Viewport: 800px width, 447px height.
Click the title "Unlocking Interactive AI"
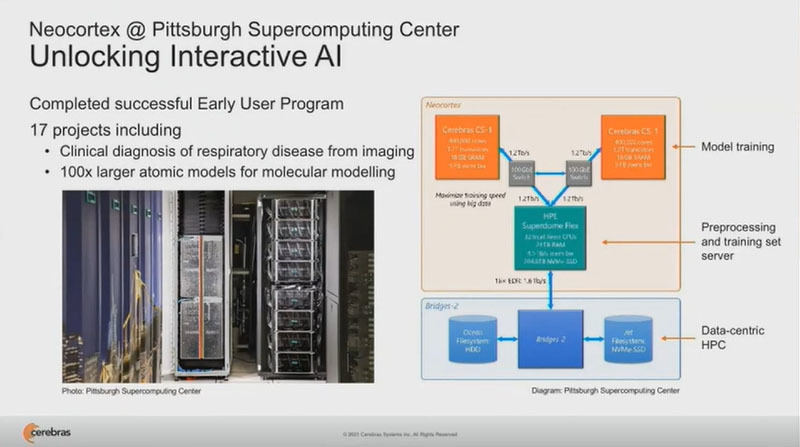tap(186, 56)
